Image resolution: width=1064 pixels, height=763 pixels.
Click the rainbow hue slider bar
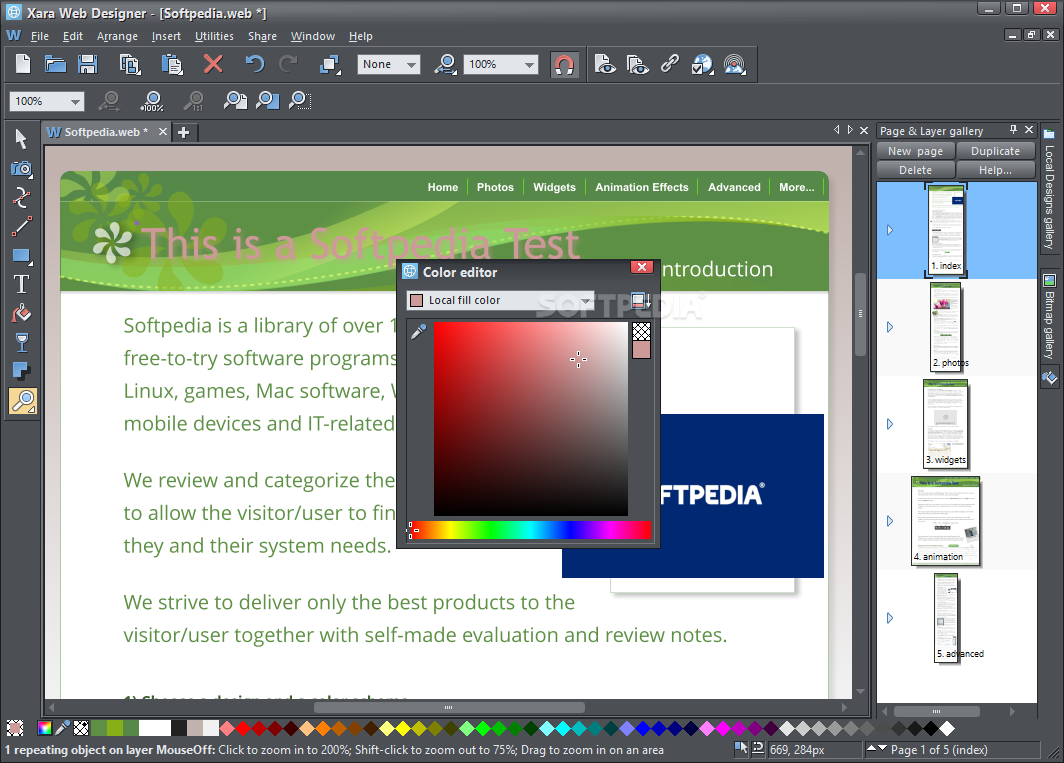point(530,531)
